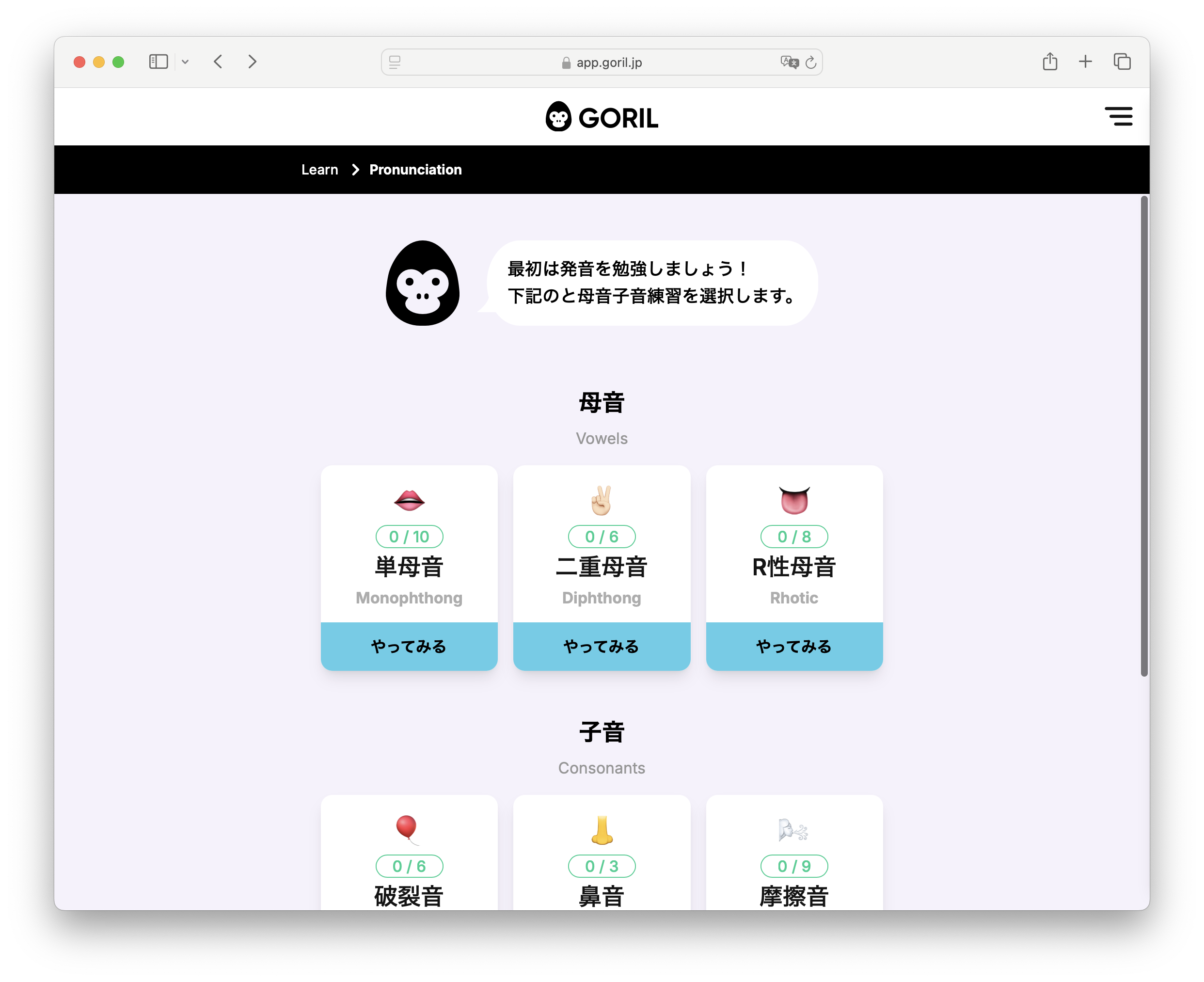Open the 鼻音 card title
Image resolution: width=1204 pixels, height=982 pixels.
602,896
